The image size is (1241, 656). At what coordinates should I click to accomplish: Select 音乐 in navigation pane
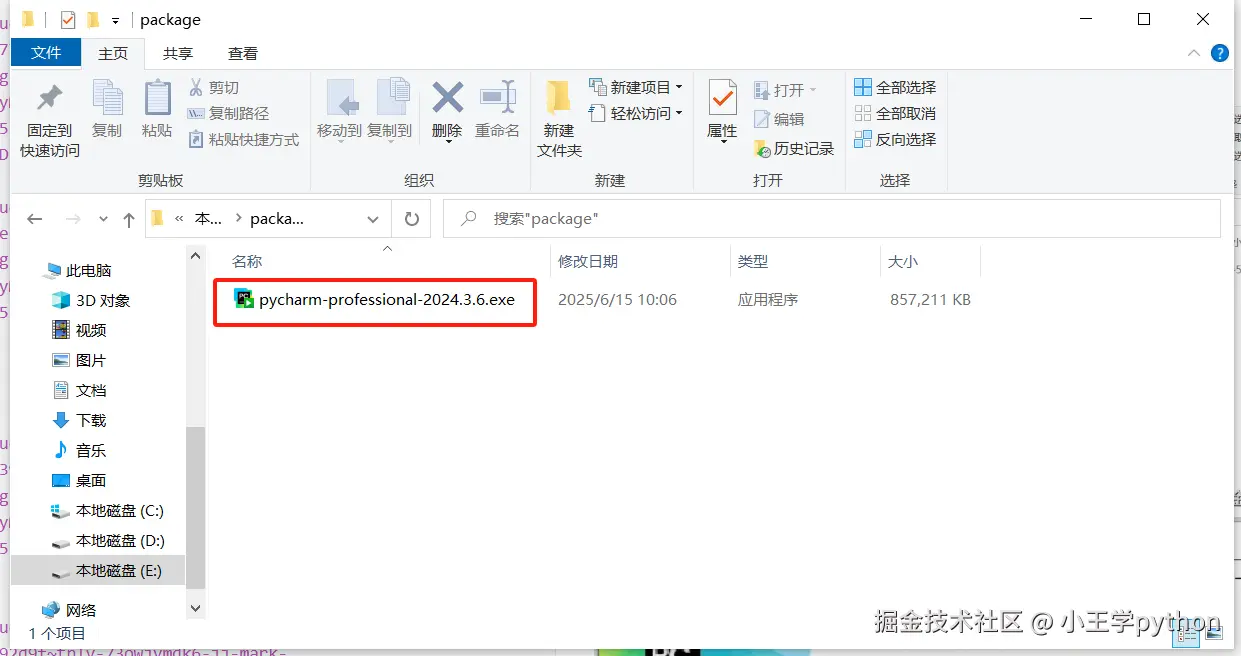(x=91, y=450)
